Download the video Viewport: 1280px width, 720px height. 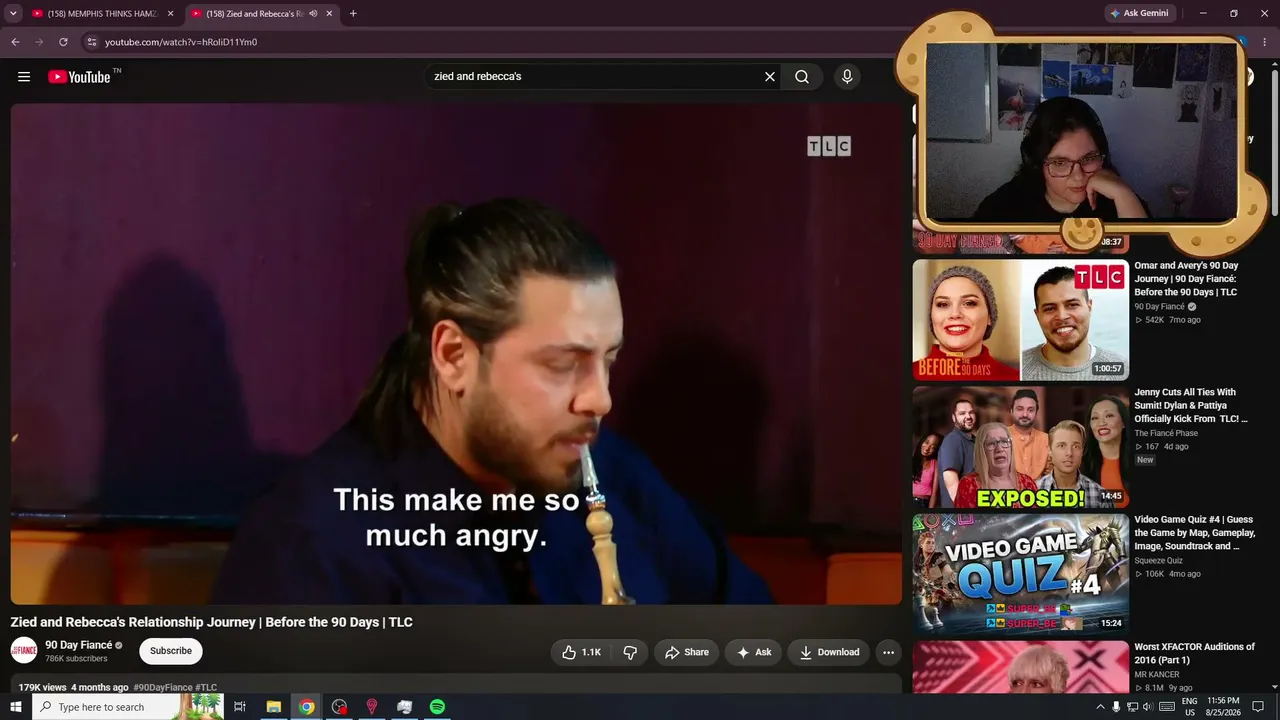pyautogui.click(x=829, y=652)
